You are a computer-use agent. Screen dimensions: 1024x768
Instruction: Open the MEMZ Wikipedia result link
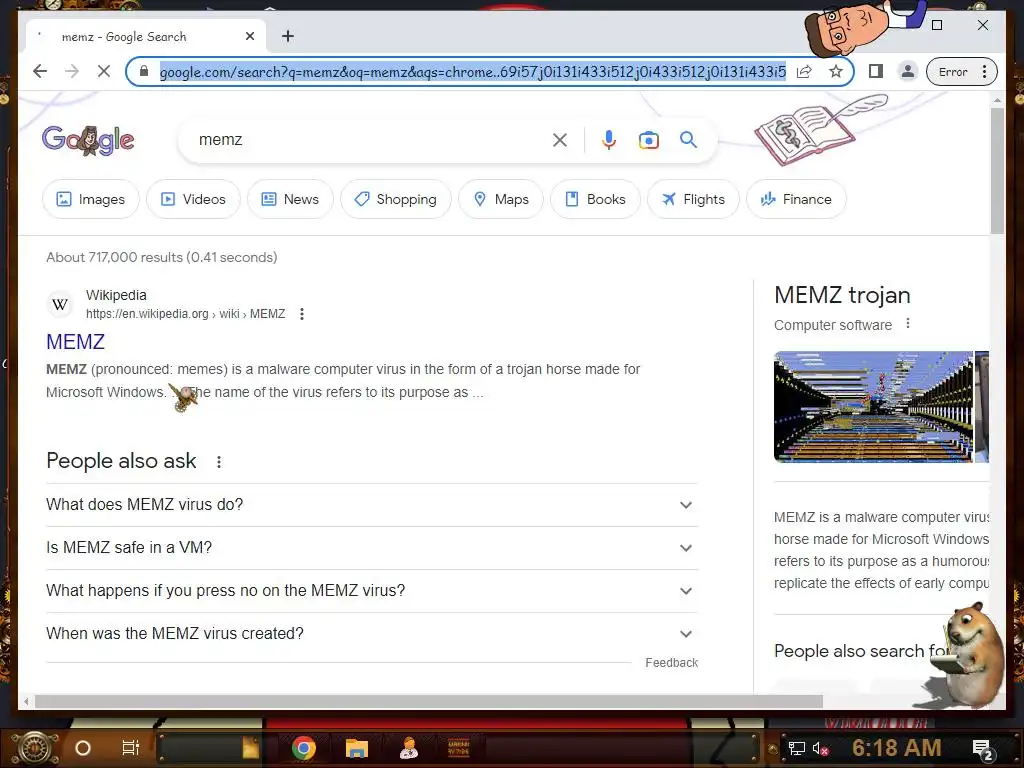coord(75,342)
